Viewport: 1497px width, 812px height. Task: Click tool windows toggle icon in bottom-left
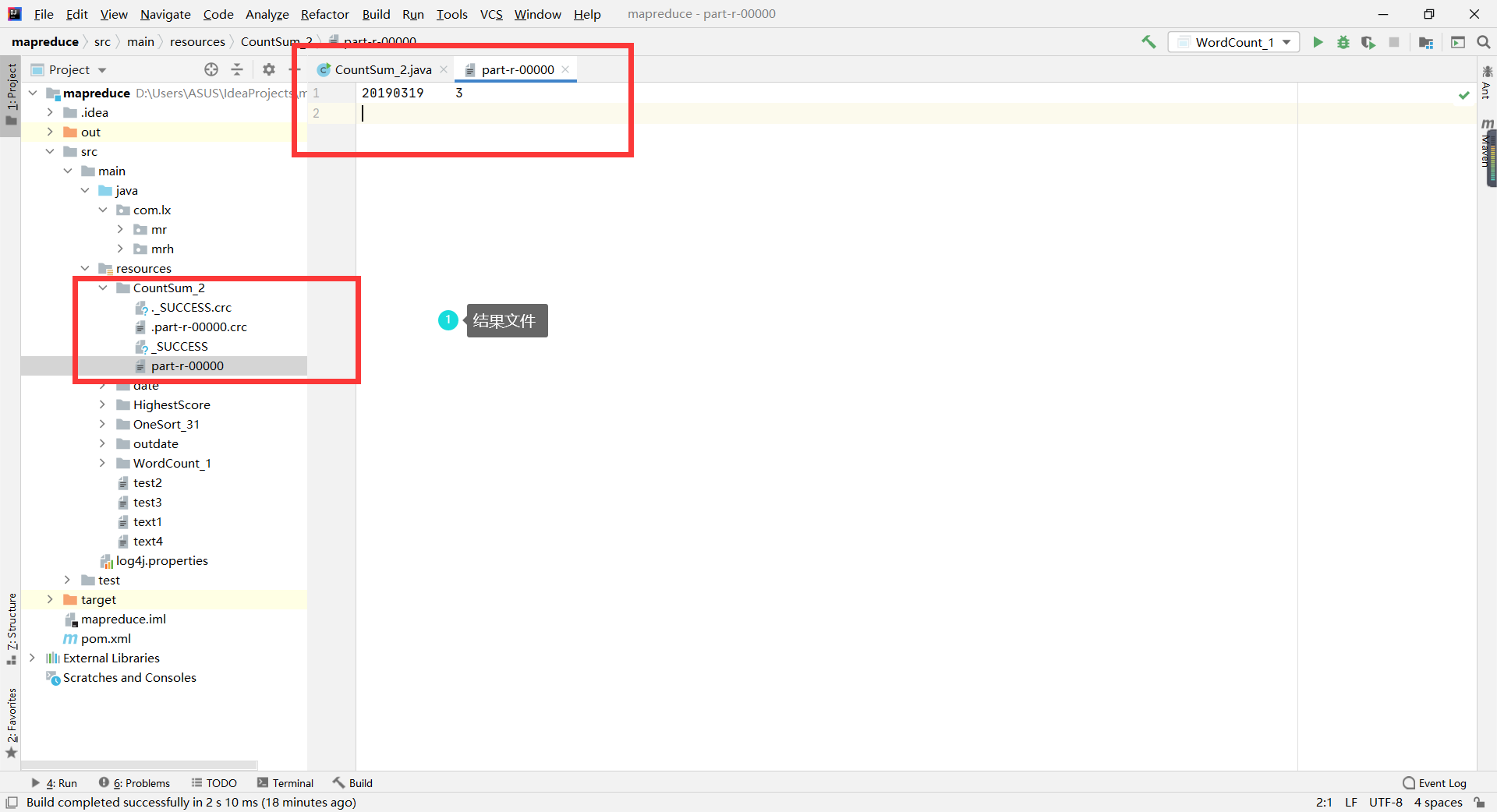(12, 802)
